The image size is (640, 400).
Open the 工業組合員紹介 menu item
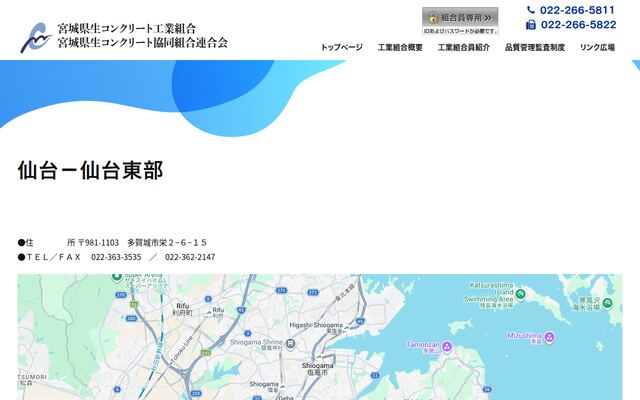tap(464, 47)
